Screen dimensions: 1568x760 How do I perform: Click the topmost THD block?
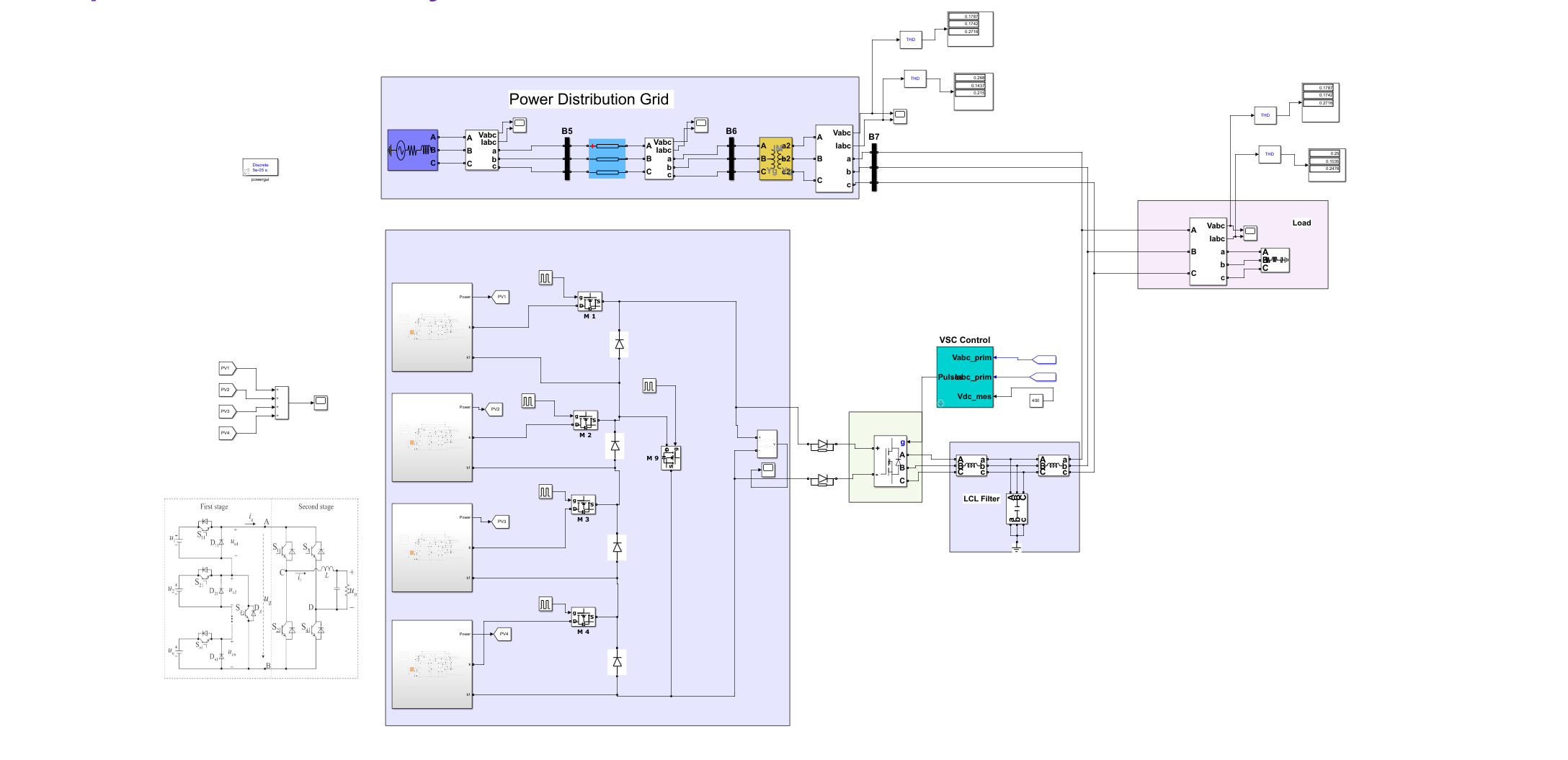tap(911, 40)
